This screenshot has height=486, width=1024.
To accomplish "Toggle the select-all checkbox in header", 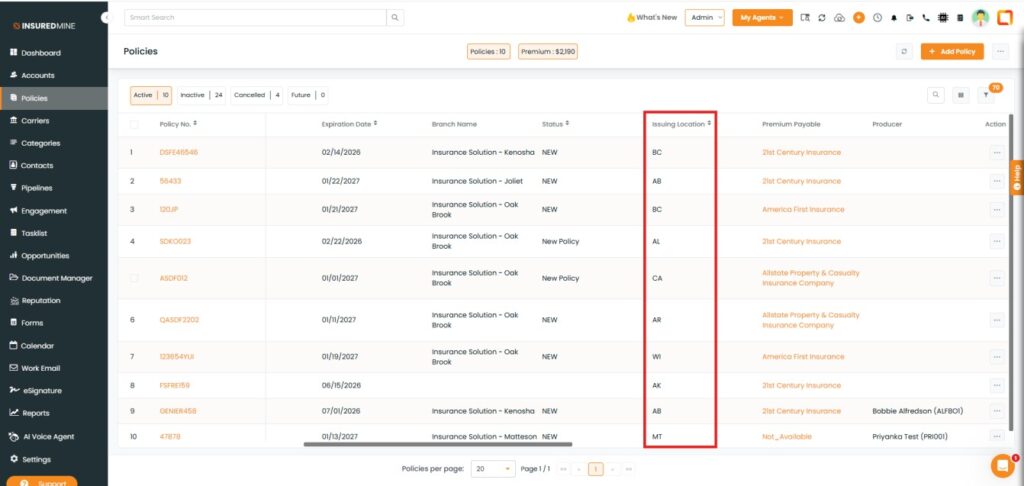I will click(134, 124).
